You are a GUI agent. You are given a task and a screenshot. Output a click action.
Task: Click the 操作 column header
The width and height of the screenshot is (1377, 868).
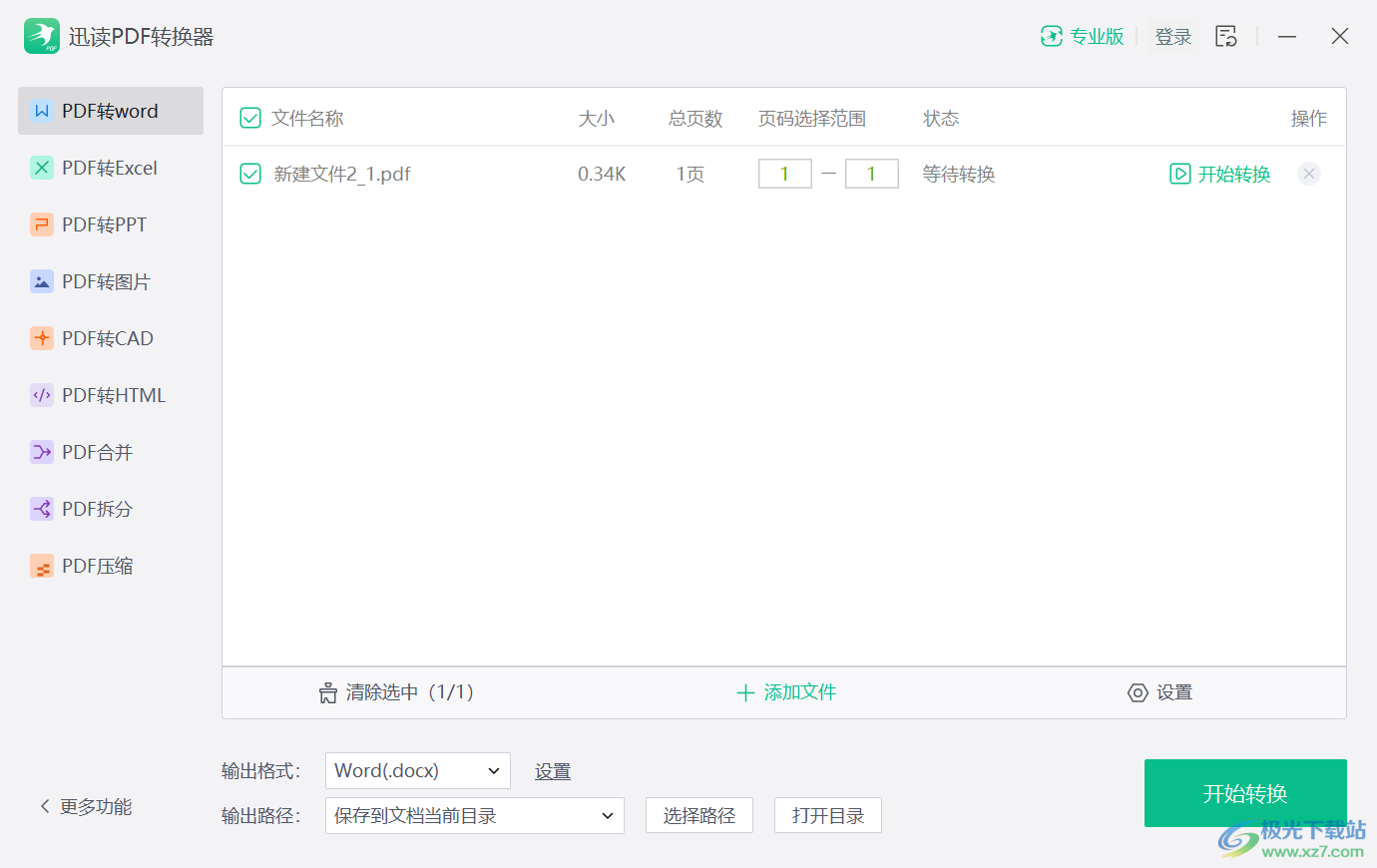[x=1309, y=119]
